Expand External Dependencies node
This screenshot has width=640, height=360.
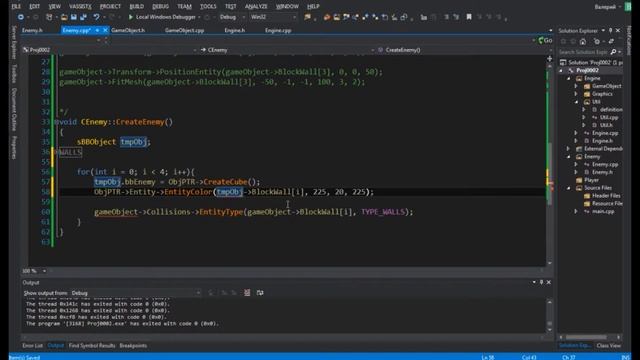[x=569, y=149]
